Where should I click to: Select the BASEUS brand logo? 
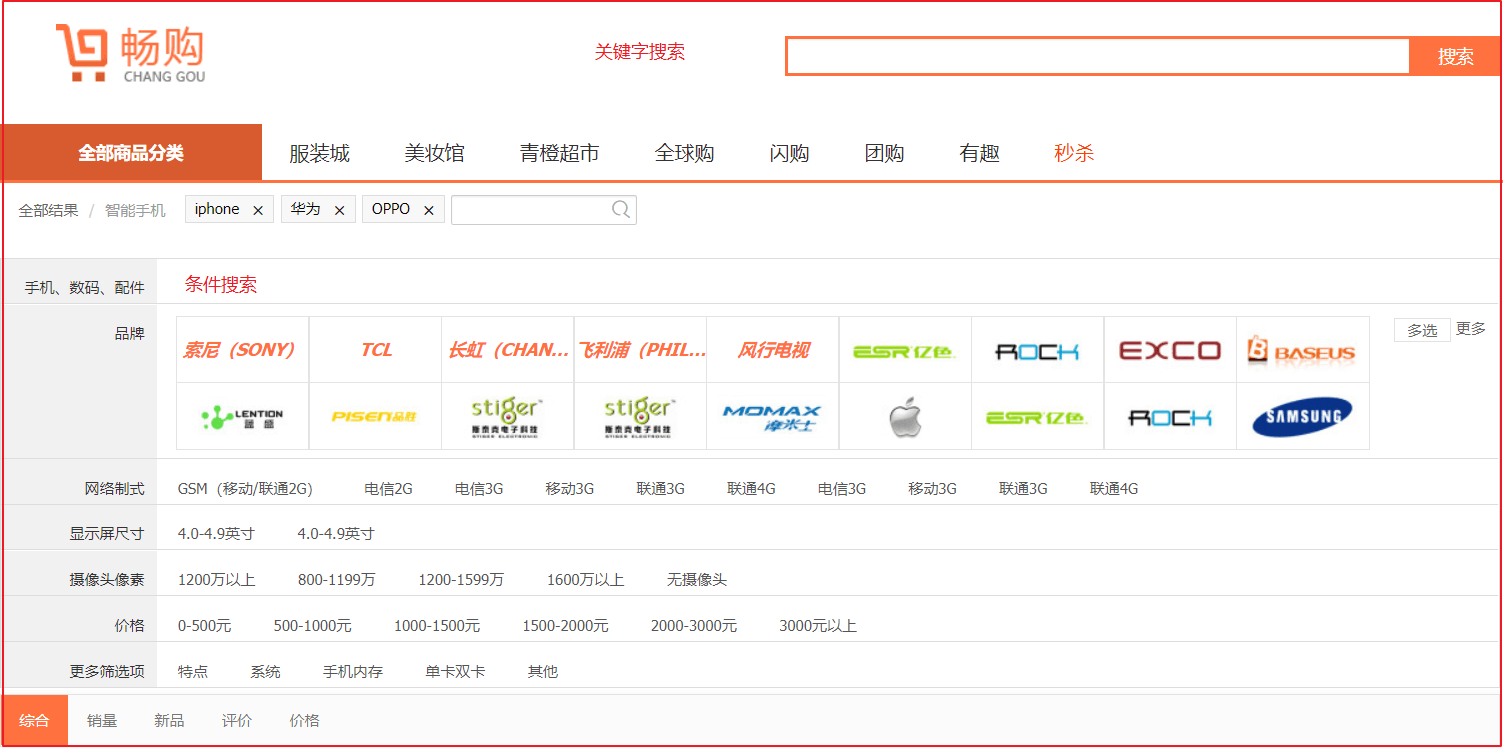[x=1303, y=350]
